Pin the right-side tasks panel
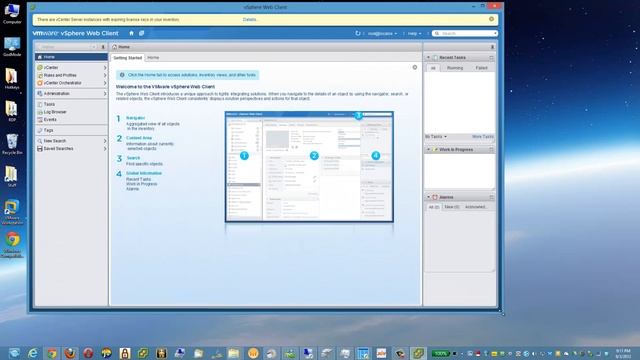The image size is (640, 360). (492, 47)
